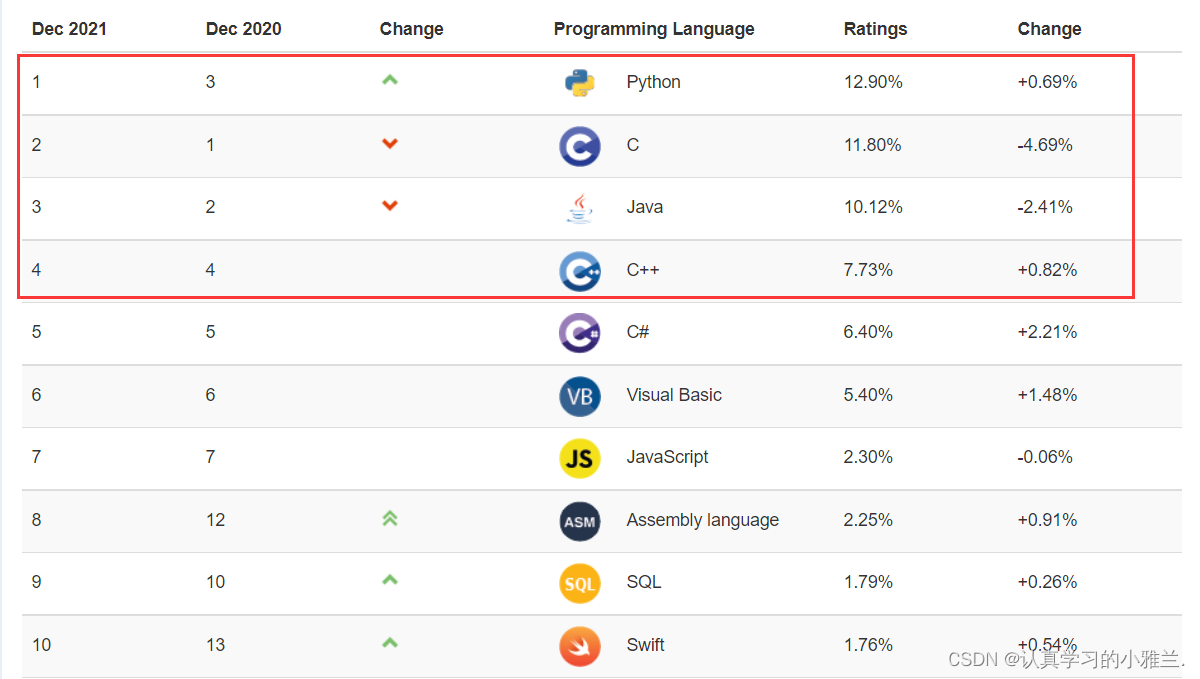Image resolution: width=1200 pixels, height=679 pixels.
Task: Click Dec 2021 rank 8 in Assembly row
Action: click(x=37, y=520)
